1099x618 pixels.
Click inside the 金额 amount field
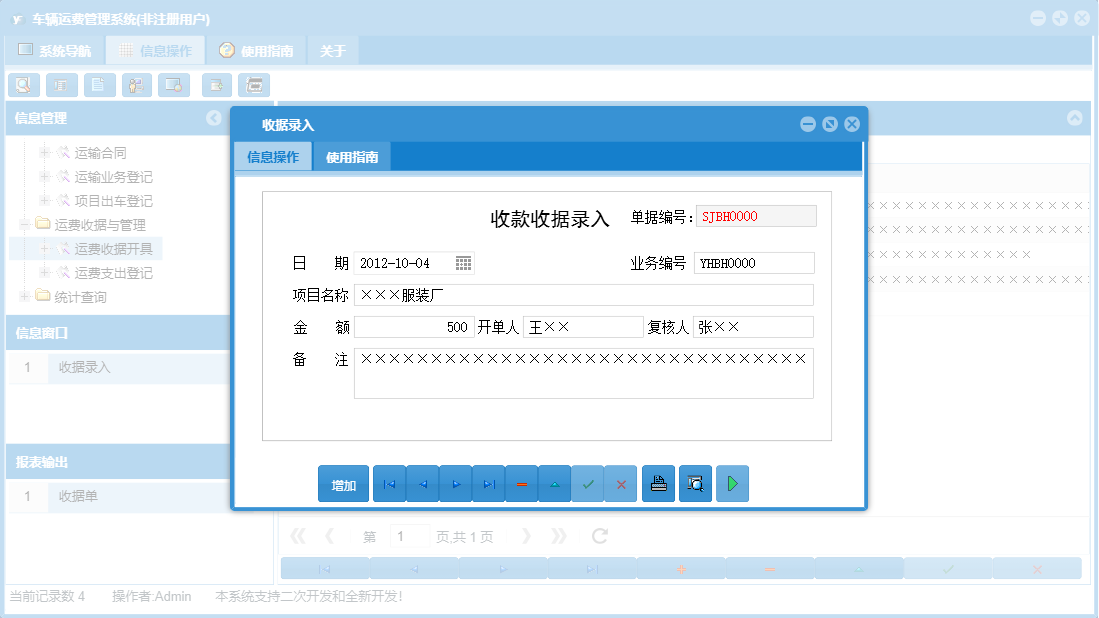[415, 326]
